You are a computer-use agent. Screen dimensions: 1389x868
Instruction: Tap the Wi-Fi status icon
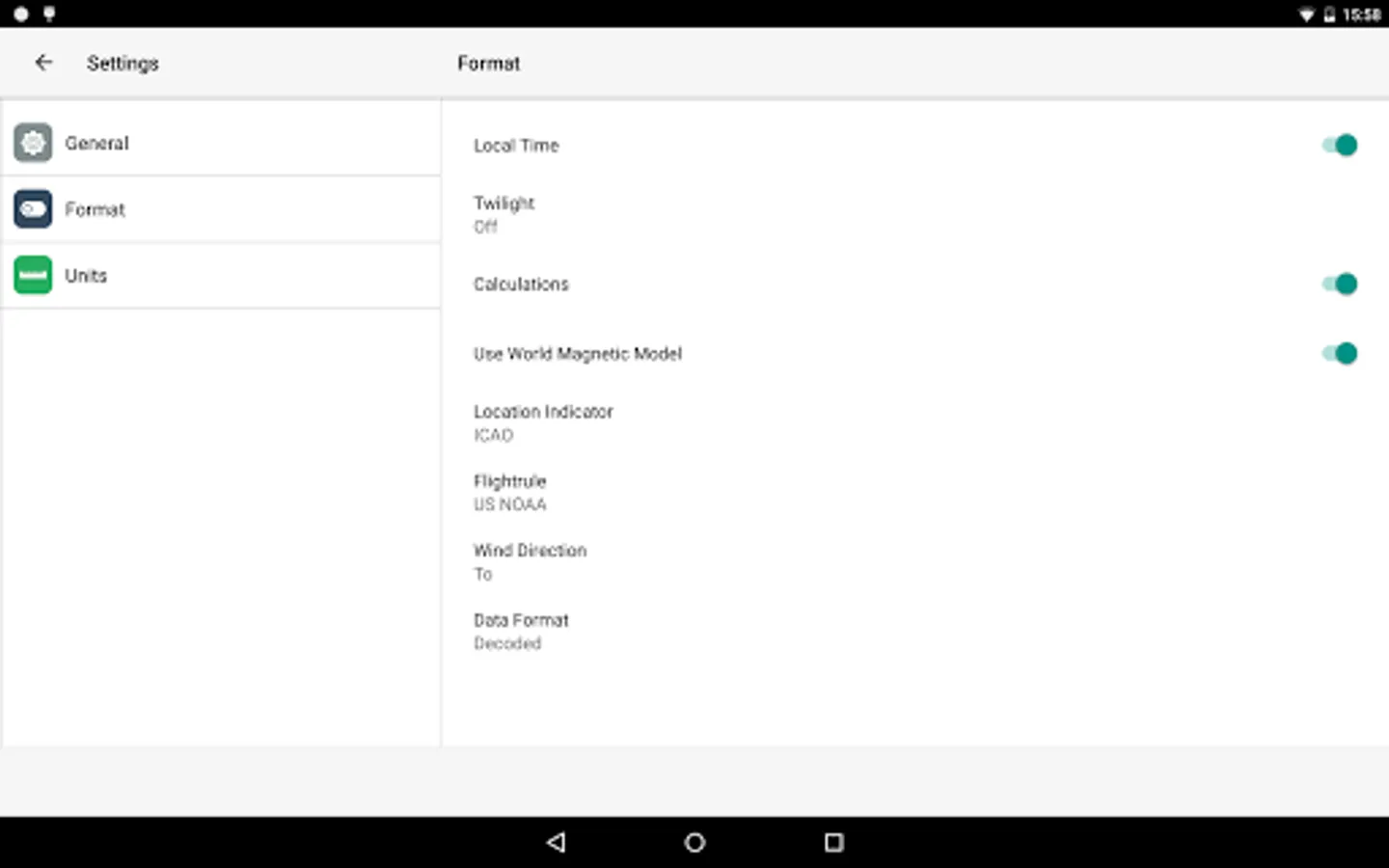(x=1307, y=14)
